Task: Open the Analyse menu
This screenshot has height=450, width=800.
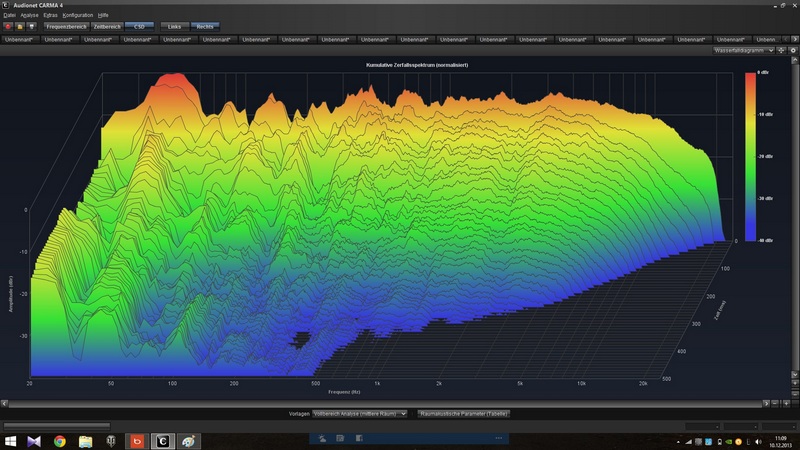Action: 29,16
